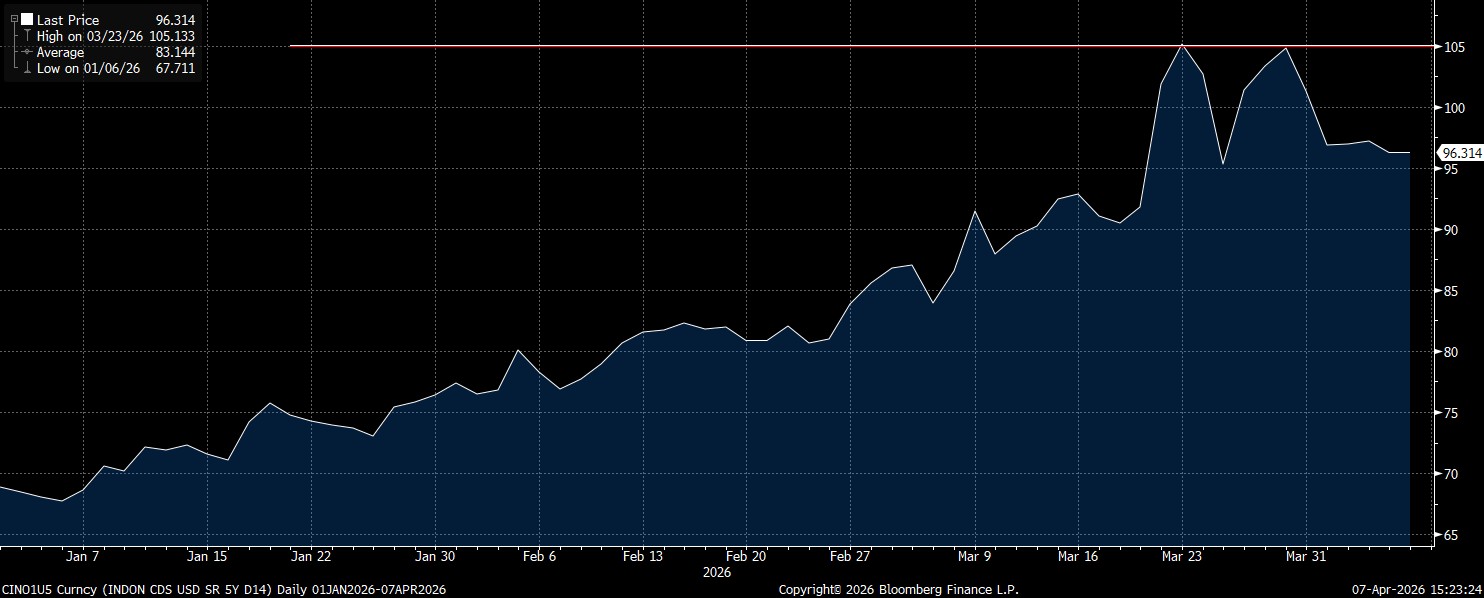
Task: Click the CINO1U5 Curncy ticker description text
Action: pyautogui.click(x=225, y=589)
